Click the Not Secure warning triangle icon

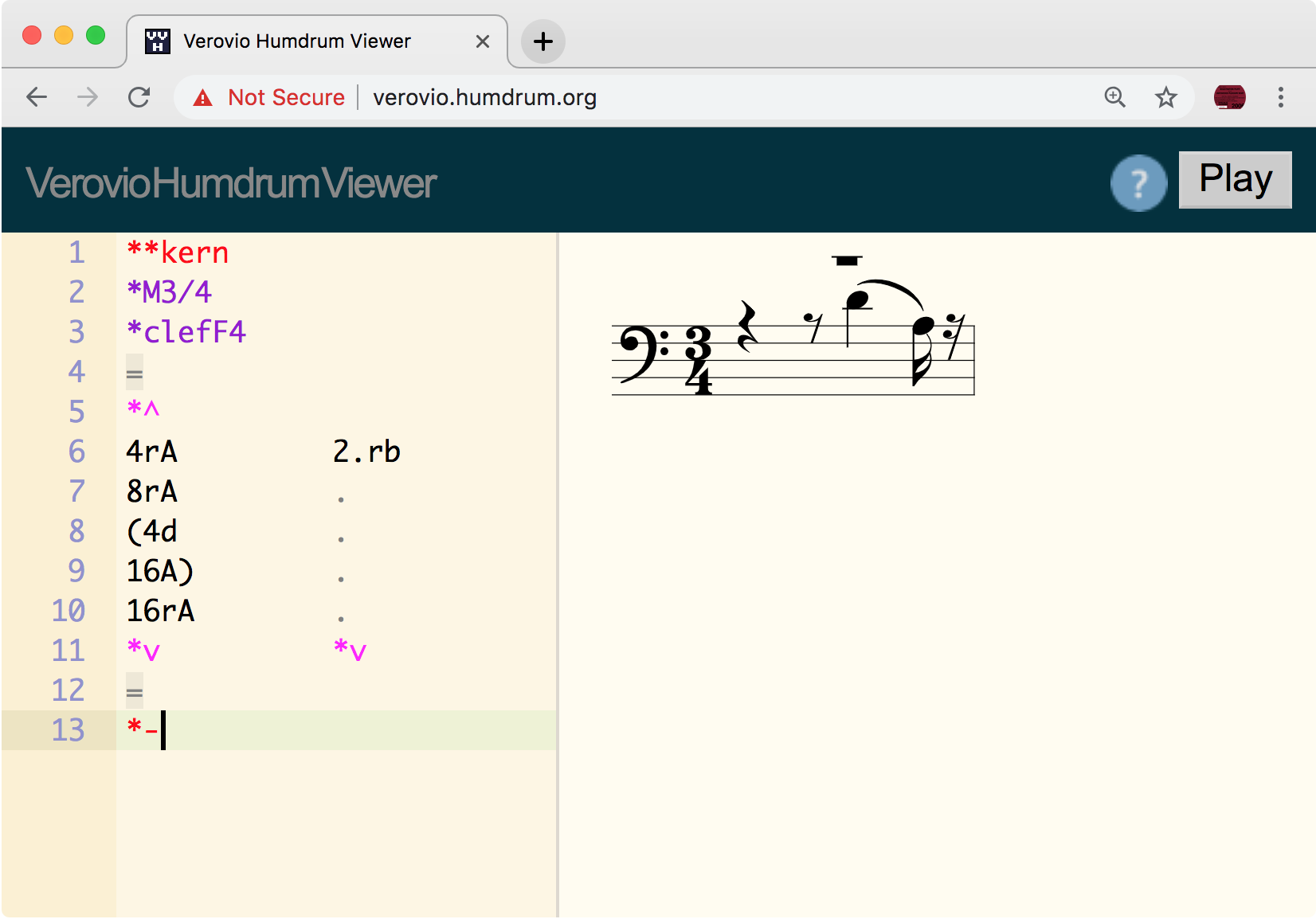click(x=204, y=97)
